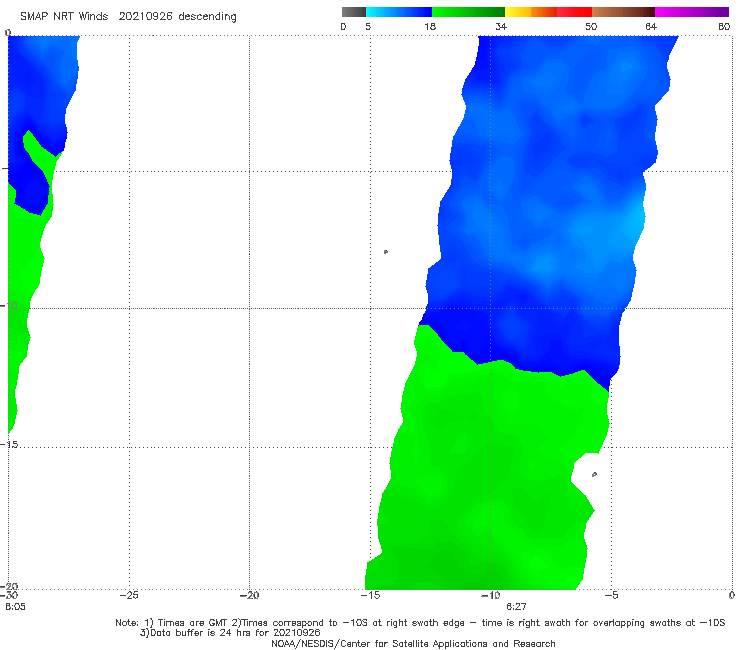Screen dimensions: 740x650
Task: Click the cyan-to-blue segment of the color bar
Action: pos(399,12)
